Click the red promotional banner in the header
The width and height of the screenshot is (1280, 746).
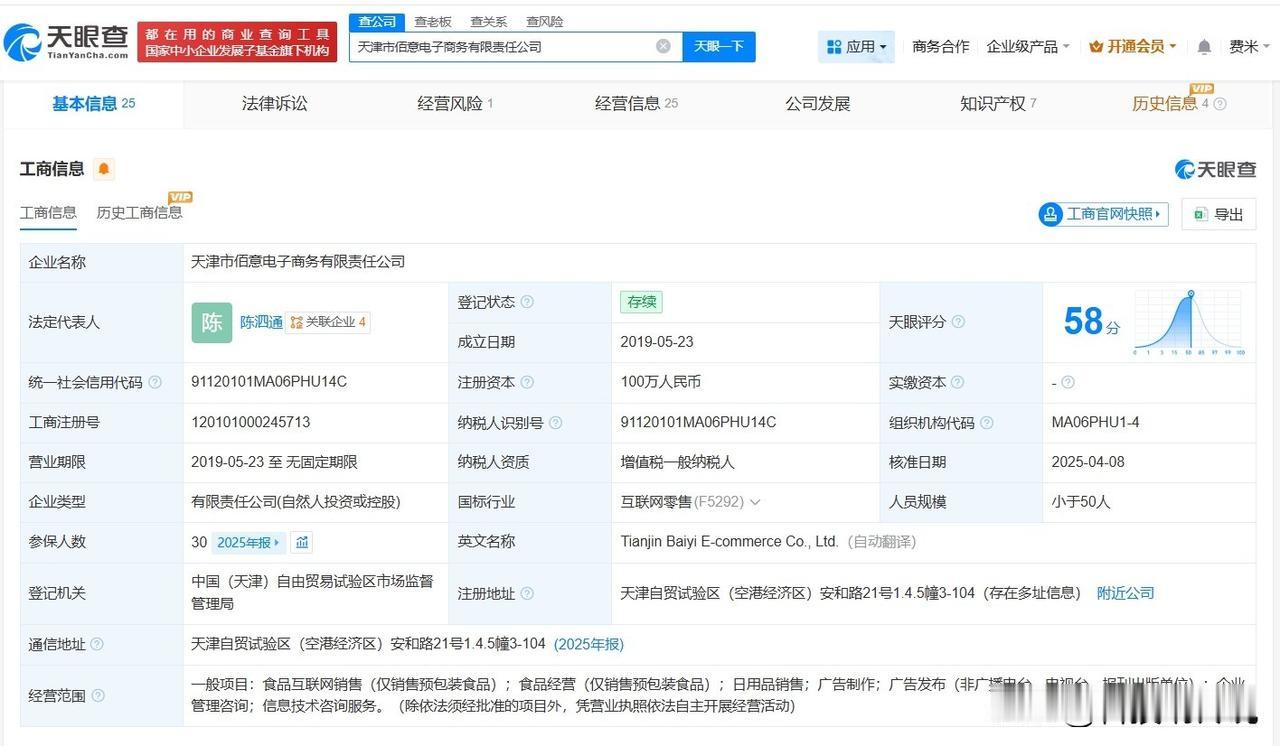(237, 42)
